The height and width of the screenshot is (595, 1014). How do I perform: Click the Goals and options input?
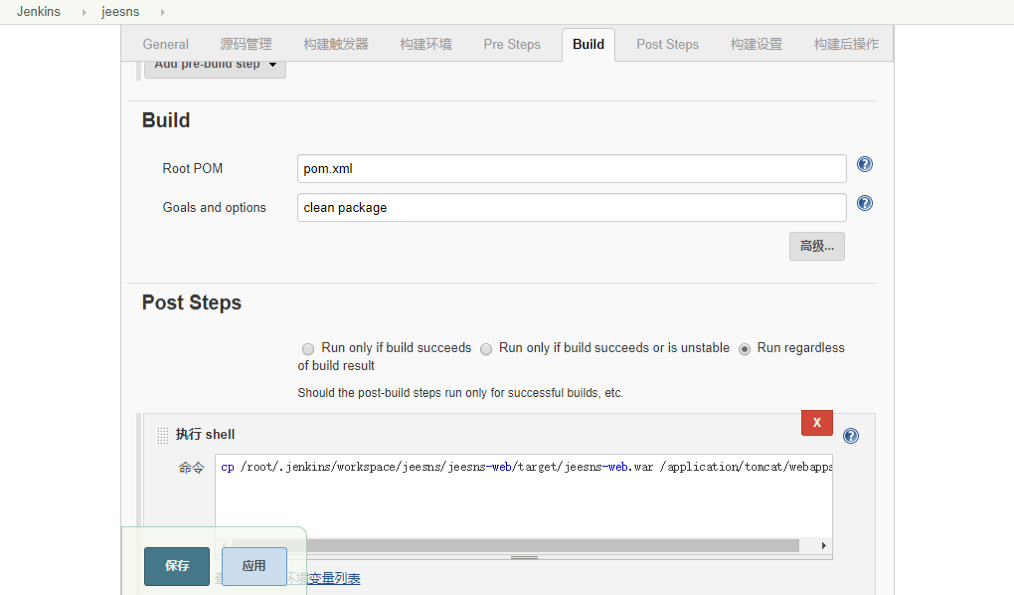pyautogui.click(x=572, y=208)
